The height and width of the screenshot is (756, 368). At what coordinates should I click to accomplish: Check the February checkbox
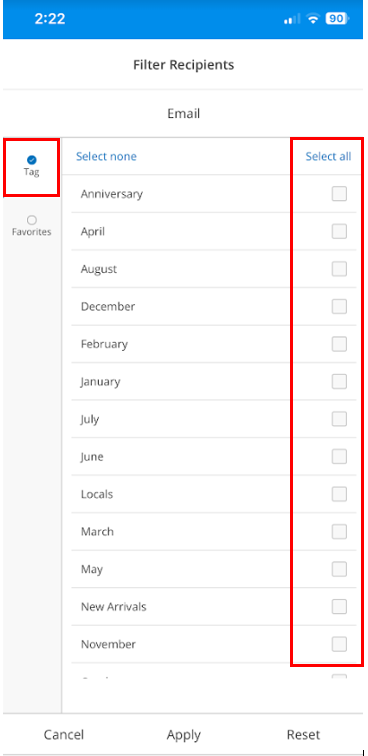[x=339, y=344]
